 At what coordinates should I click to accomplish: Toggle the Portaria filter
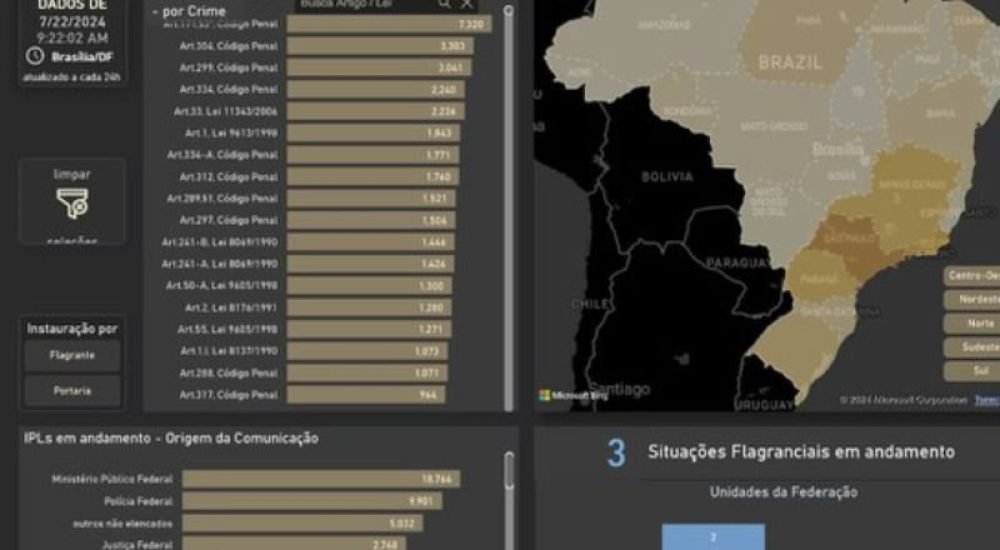(x=72, y=390)
